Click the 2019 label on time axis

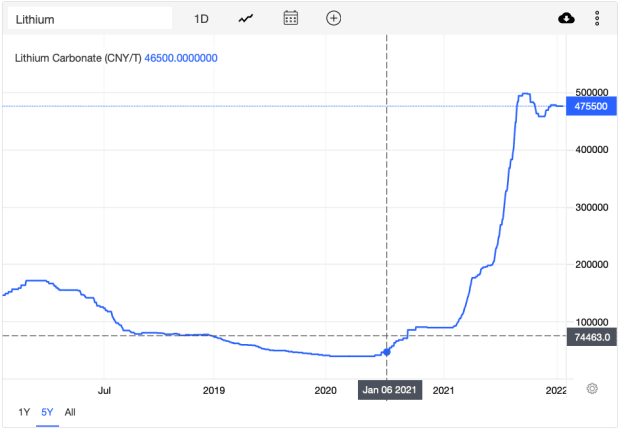pos(214,390)
